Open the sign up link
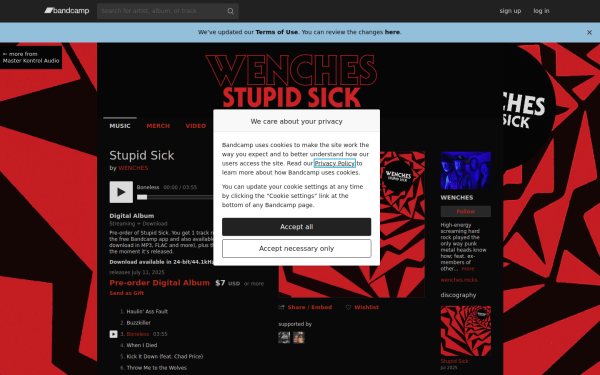Viewport: 600px width, 375px height. [x=510, y=11]
